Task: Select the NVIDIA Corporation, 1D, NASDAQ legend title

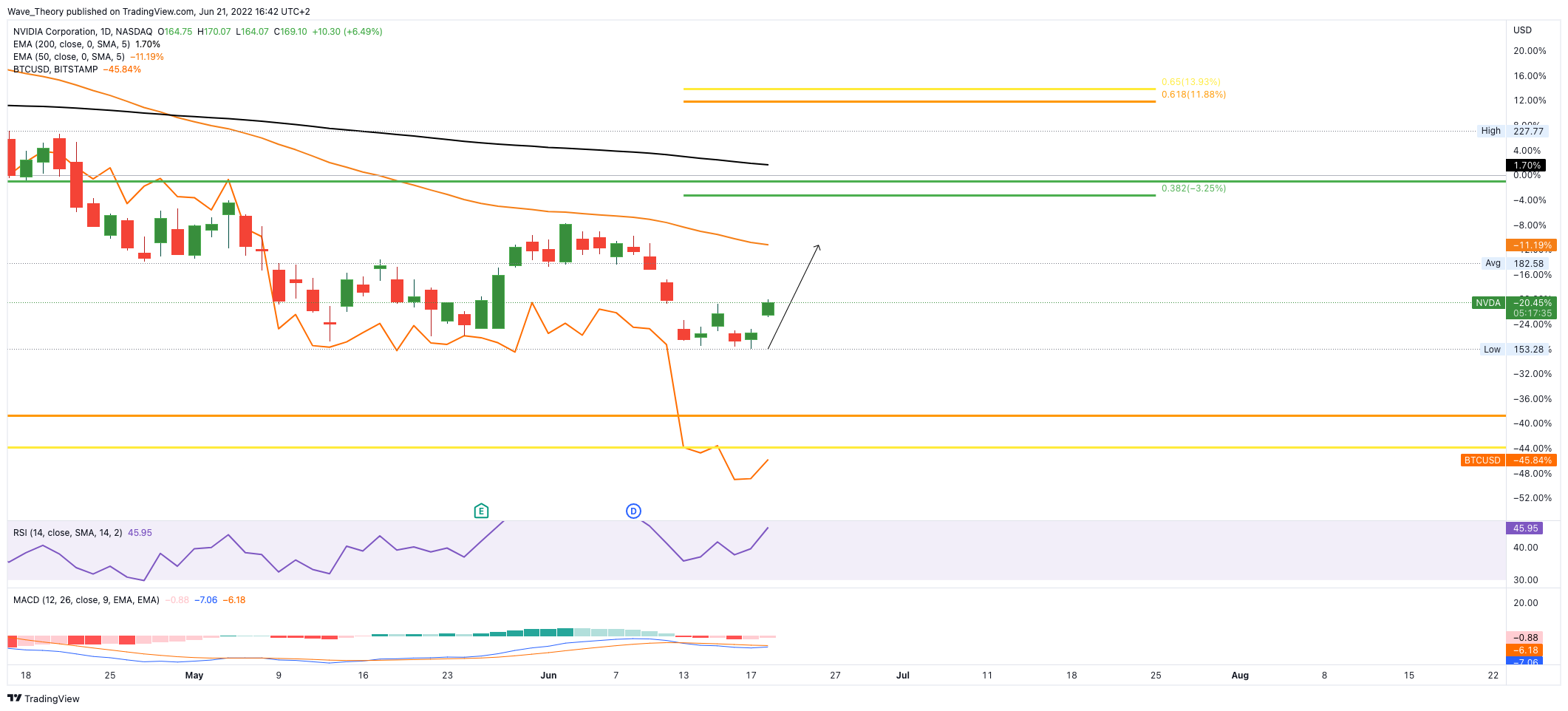Action: pyautogui.click(x=83, y=32)
